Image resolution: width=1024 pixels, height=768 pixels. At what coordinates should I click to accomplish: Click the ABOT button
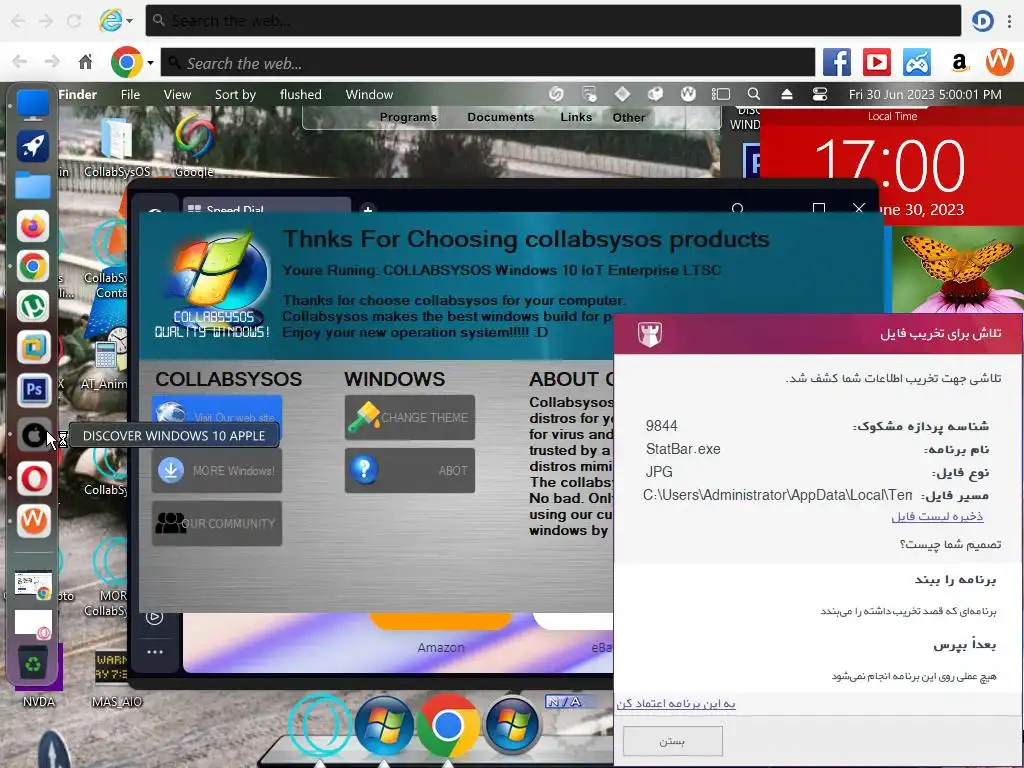click(x=409, y=470)
